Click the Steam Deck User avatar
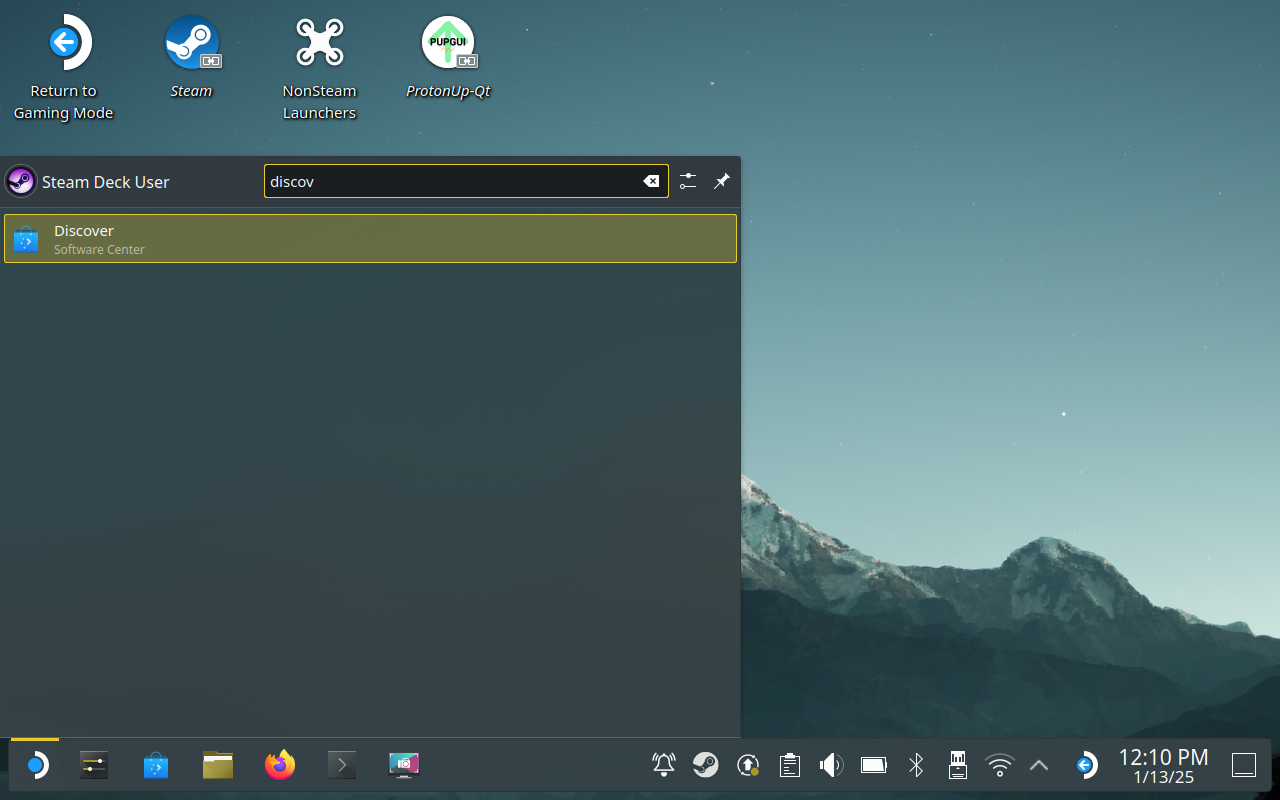This screenshot has width=1280, height=800. tap(21, 181)
